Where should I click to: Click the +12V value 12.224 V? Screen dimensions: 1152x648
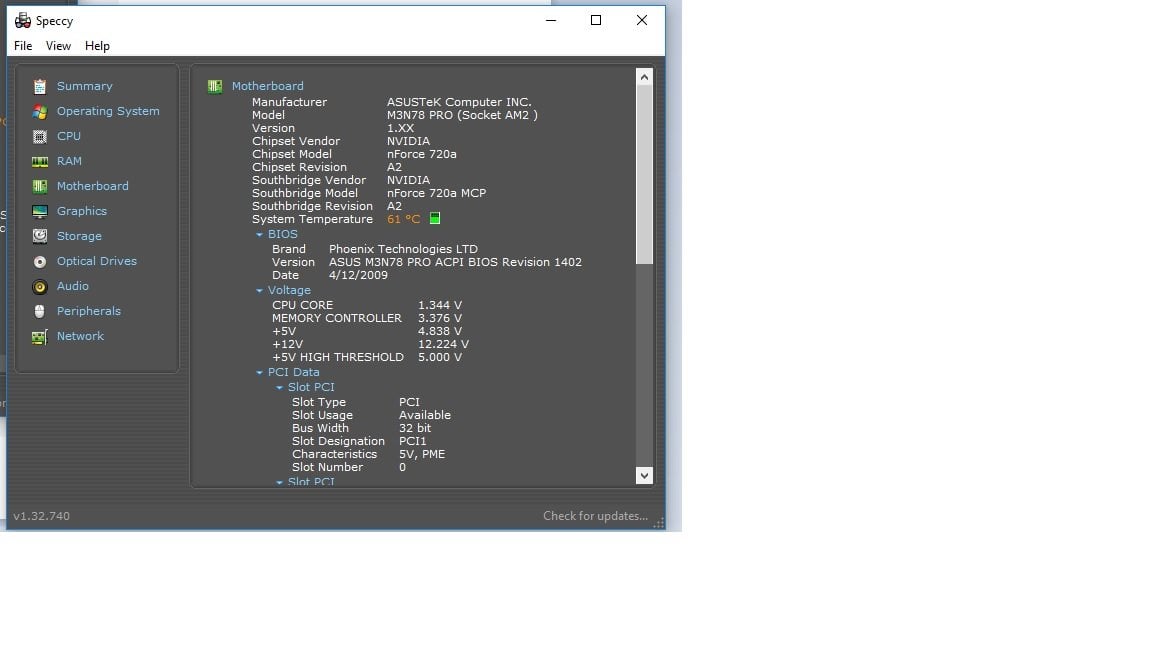(x=443, y=344)
